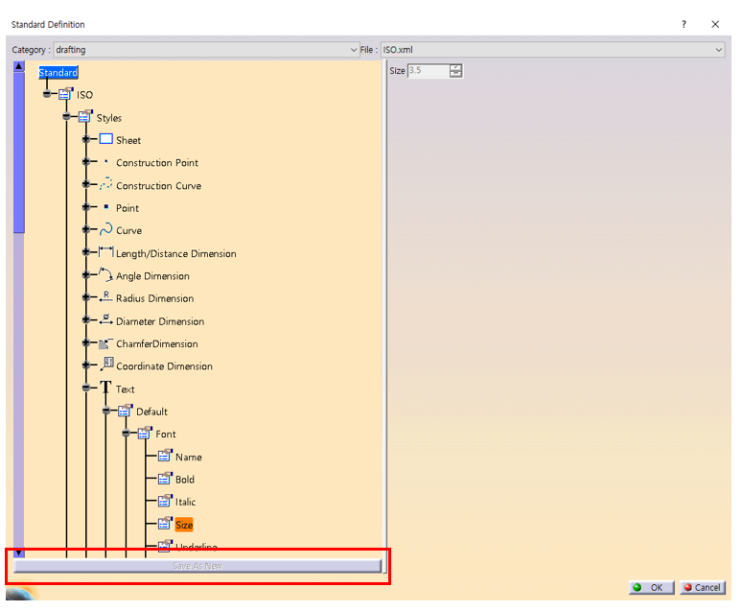Open the File ISO.xml dropdown
This screenshot has height=611, width=743.
[x=553, y=50]
